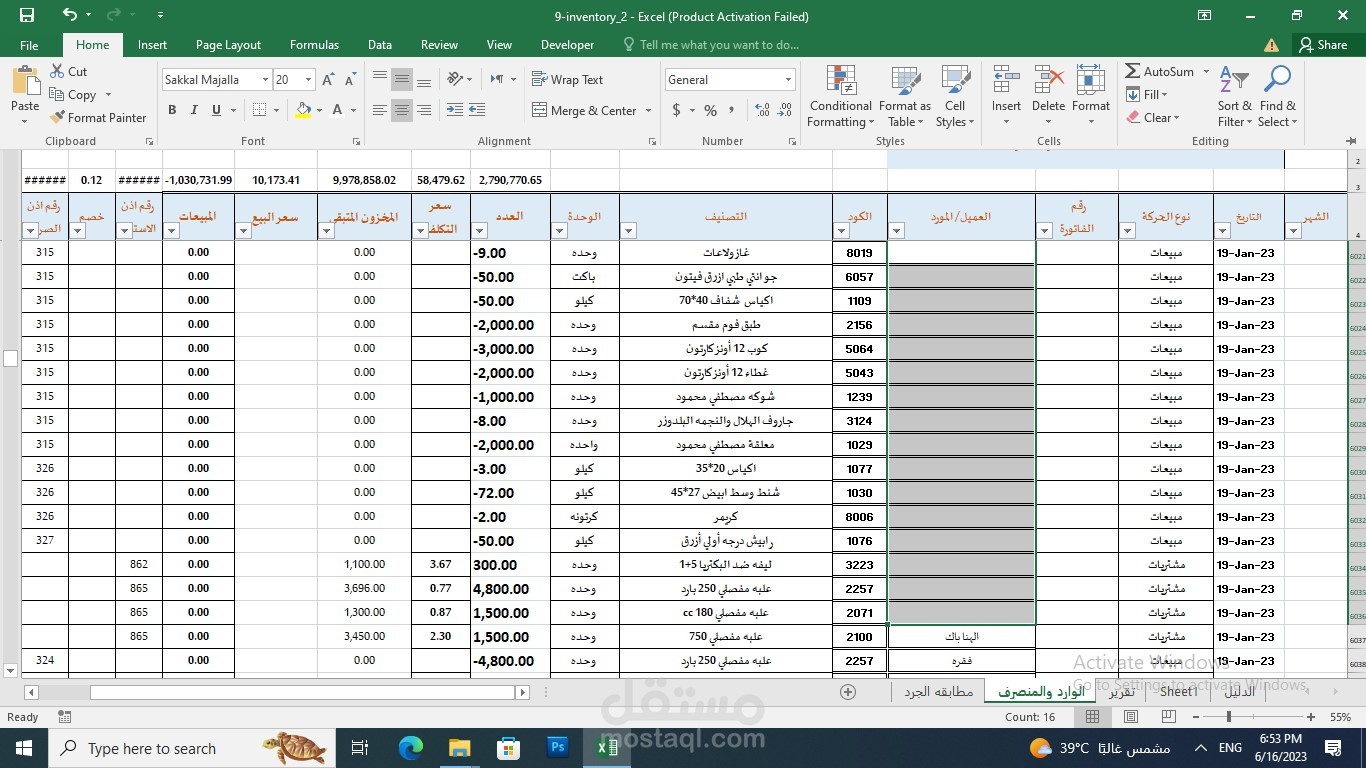The height and width of the screenshot is (768, 1366).
Task: Middle-align cell content vertically
Action: click(402, 79)
